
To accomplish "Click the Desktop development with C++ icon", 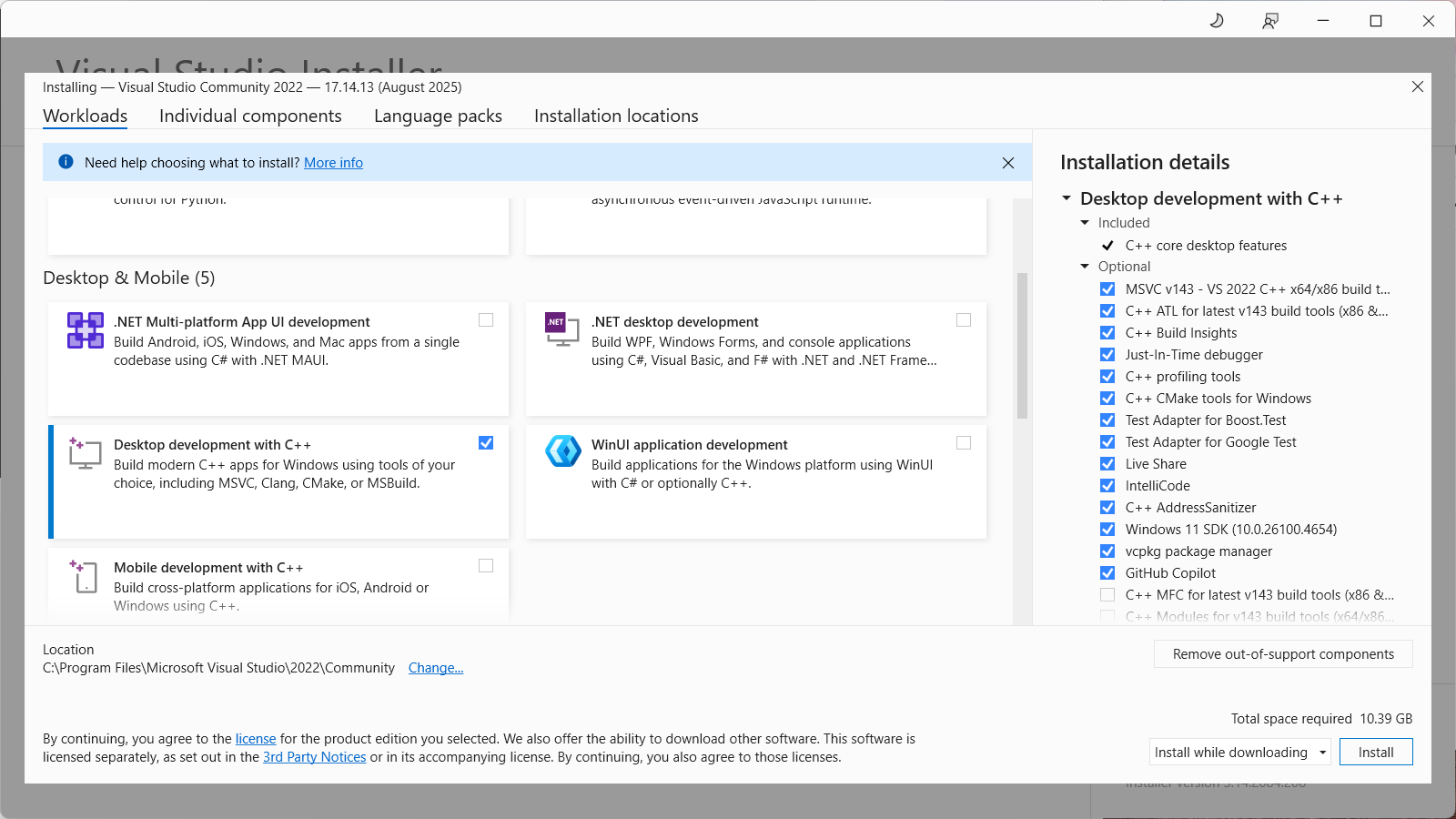I will (85, 453).
